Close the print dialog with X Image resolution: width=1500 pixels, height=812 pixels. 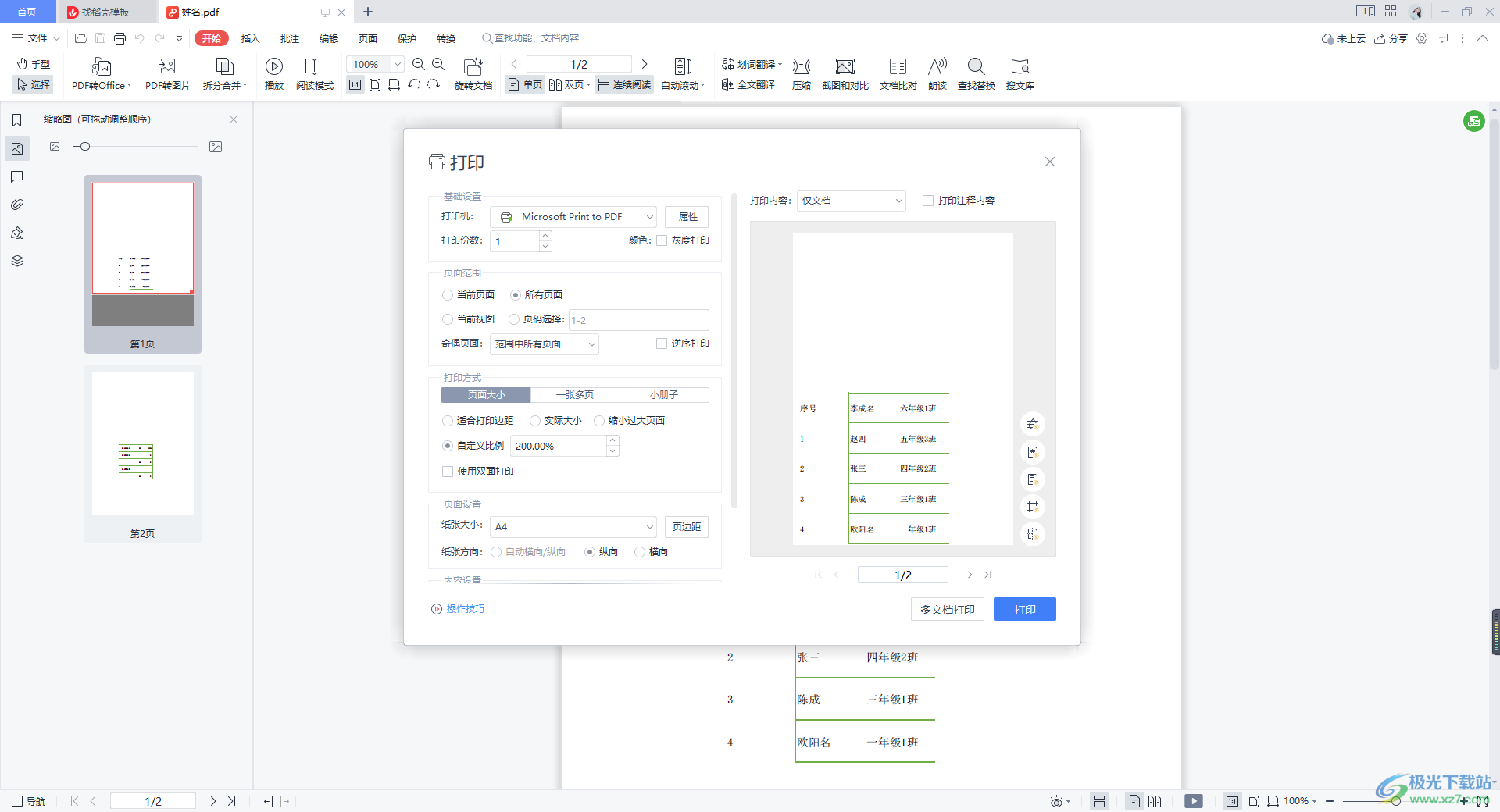(1050, 162)
